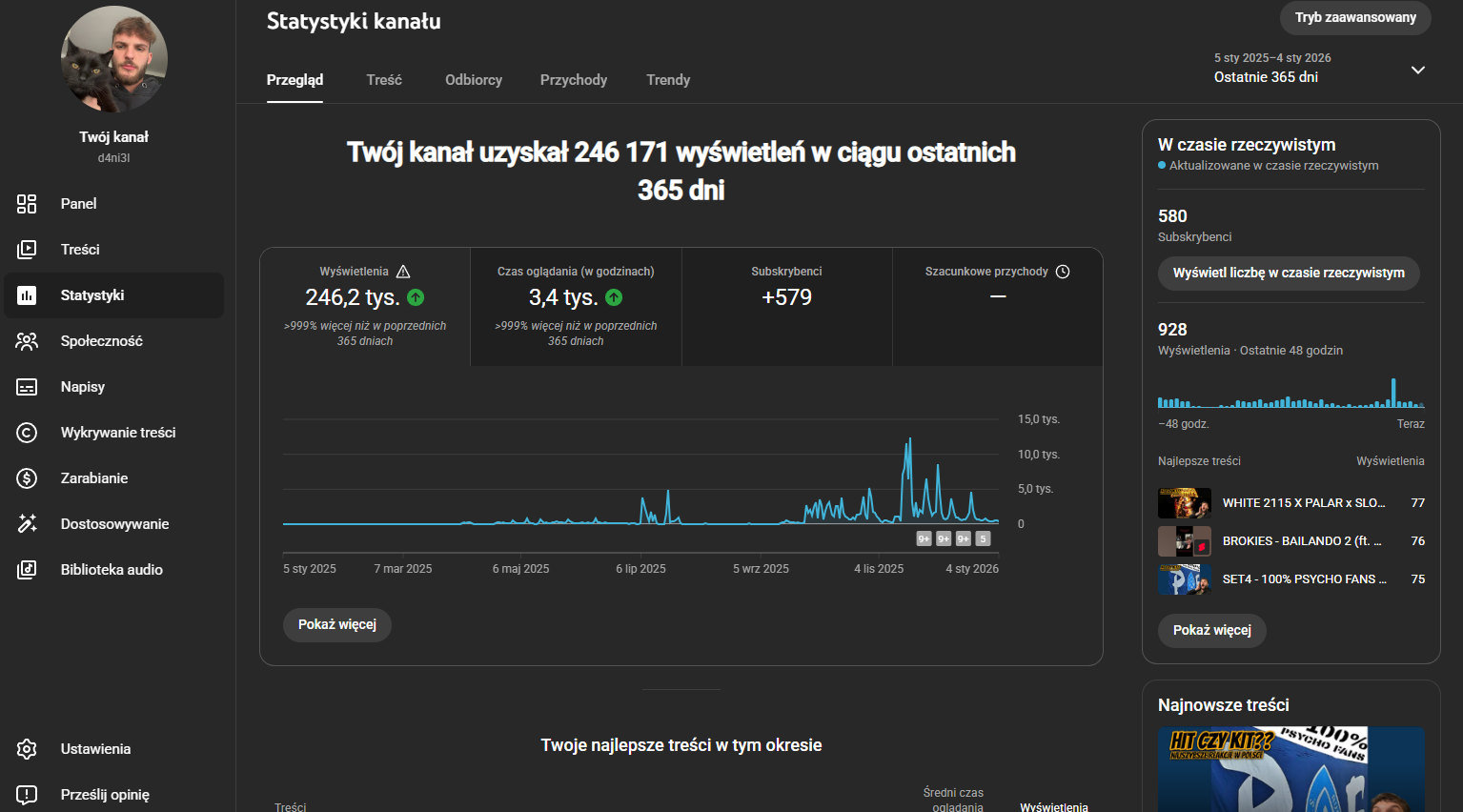
Task: Open the Biblioteka audio icon
Action: (x=27, y=570)
